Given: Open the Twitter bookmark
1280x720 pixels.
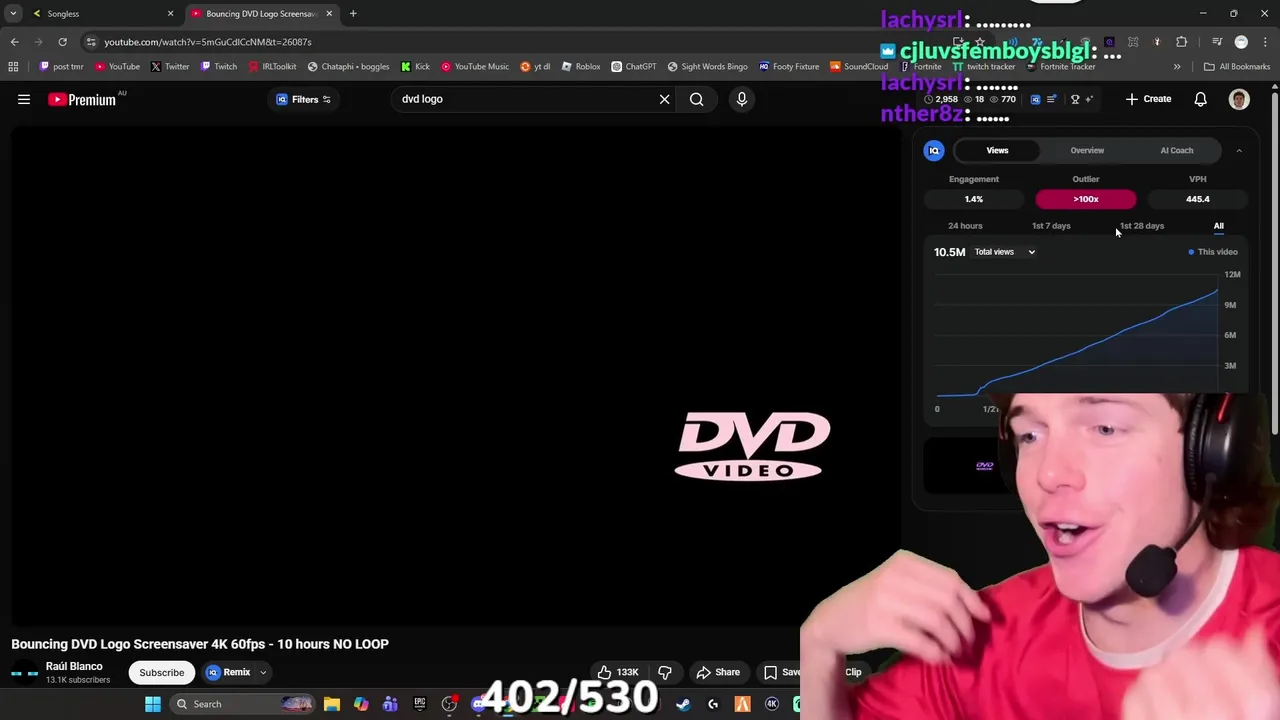Looking at the screenshot, I should [170, 67].
